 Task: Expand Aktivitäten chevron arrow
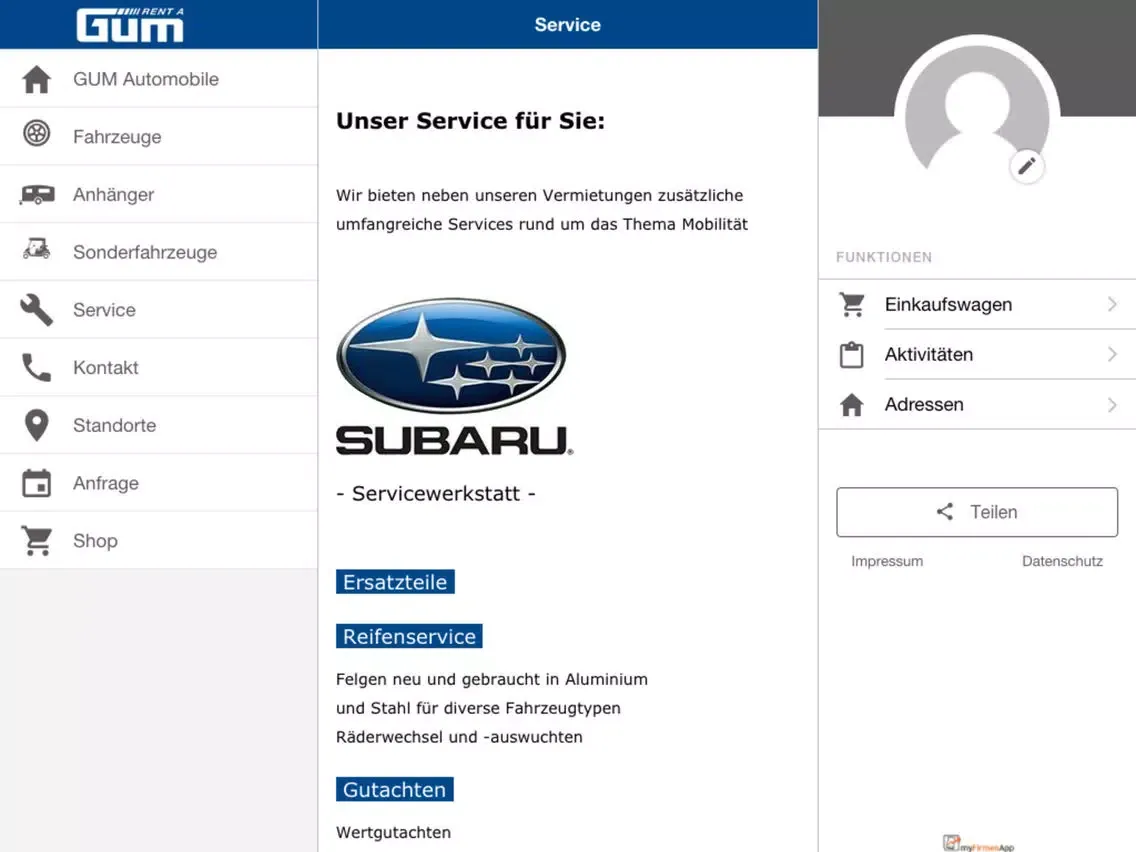(x=1112, y=354)
